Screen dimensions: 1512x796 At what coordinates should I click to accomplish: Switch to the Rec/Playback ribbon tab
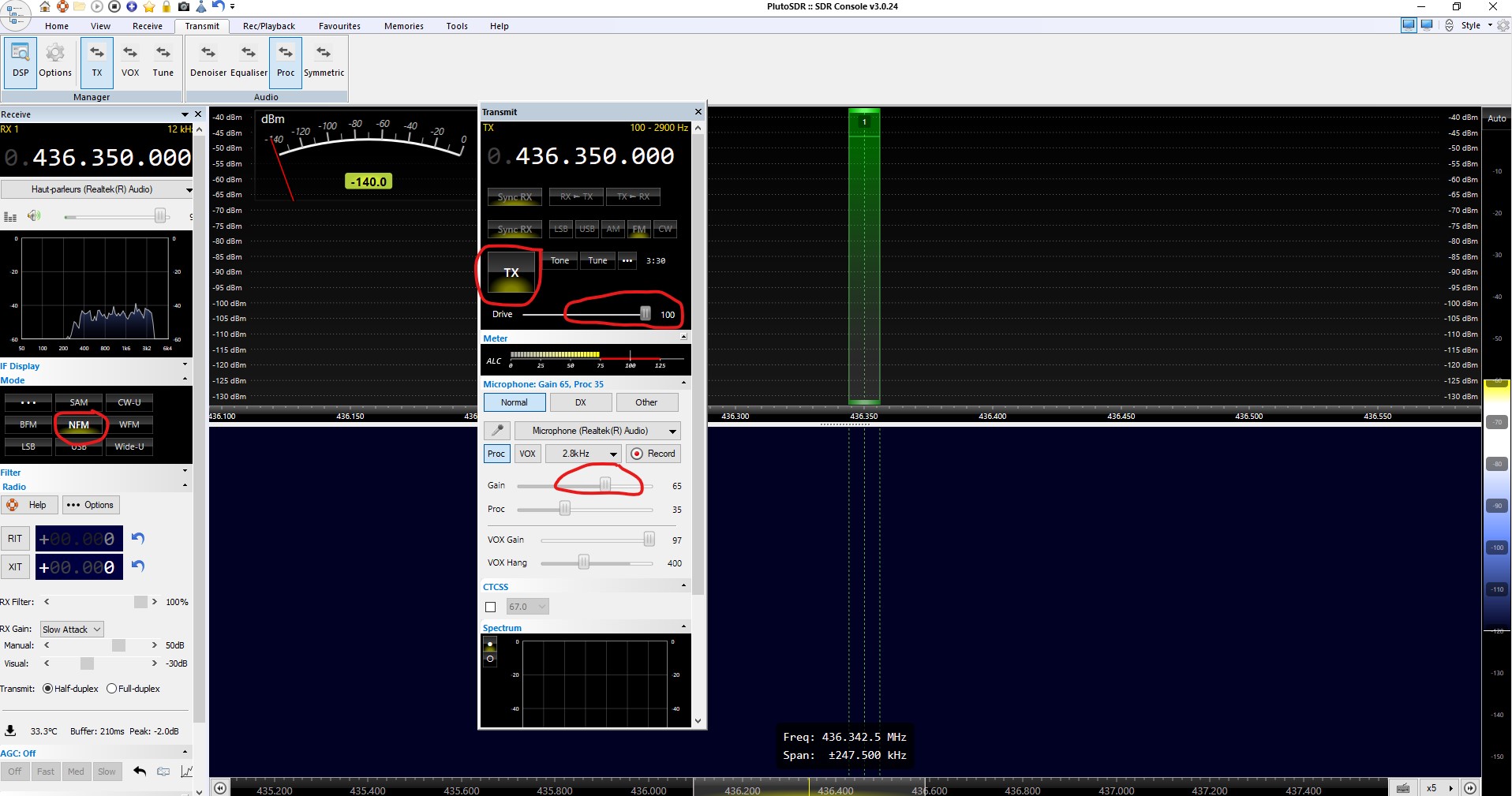[x=268, y=25]
